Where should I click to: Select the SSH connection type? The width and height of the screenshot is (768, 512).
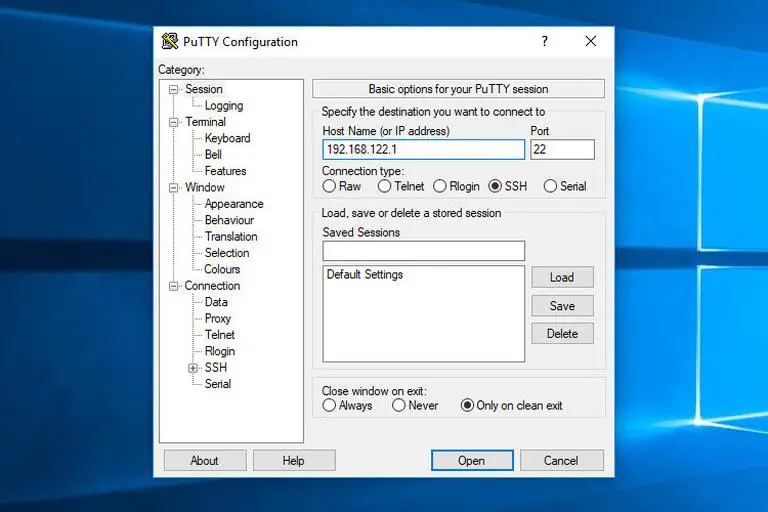[497, 186]
